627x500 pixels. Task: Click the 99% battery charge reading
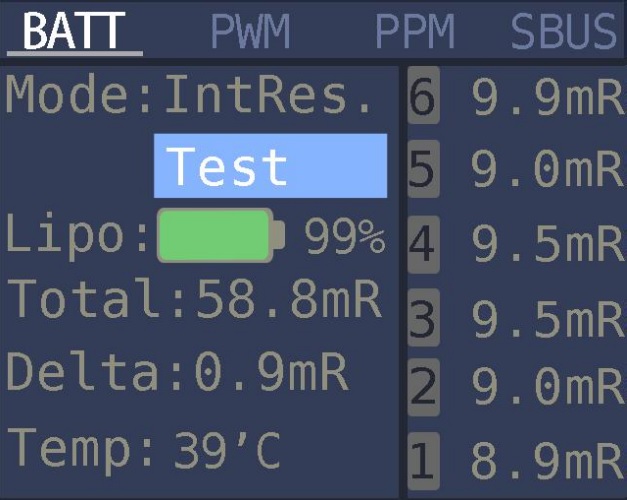coord(345,236)
